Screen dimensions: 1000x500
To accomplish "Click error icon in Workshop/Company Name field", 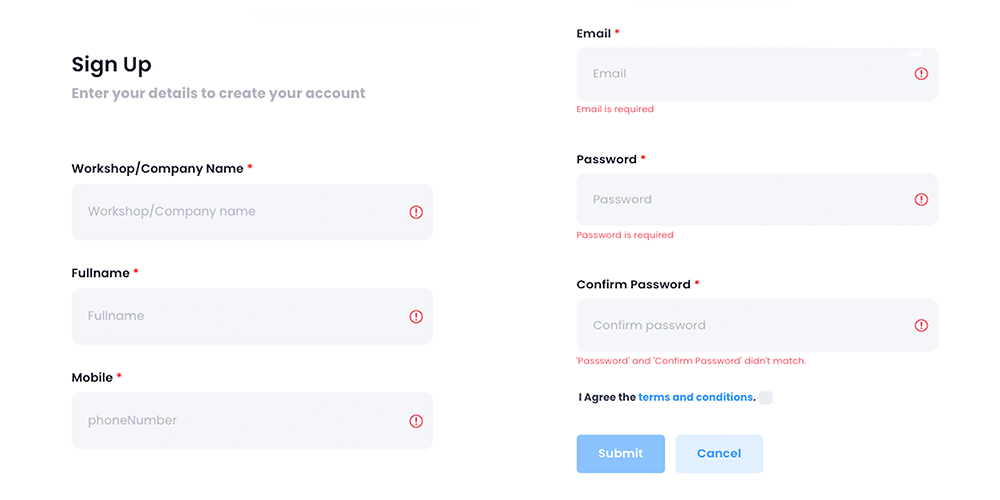I will pos(416,212).
